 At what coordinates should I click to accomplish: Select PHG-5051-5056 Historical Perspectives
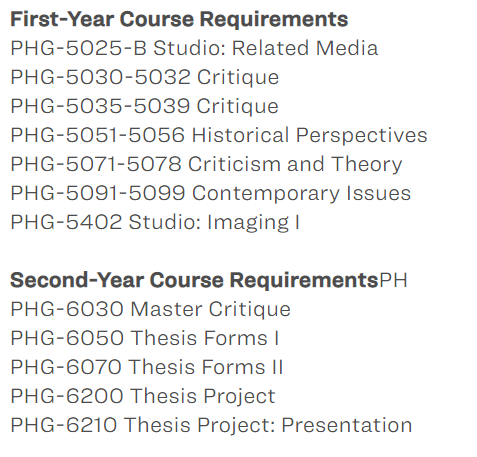(219, 136)
